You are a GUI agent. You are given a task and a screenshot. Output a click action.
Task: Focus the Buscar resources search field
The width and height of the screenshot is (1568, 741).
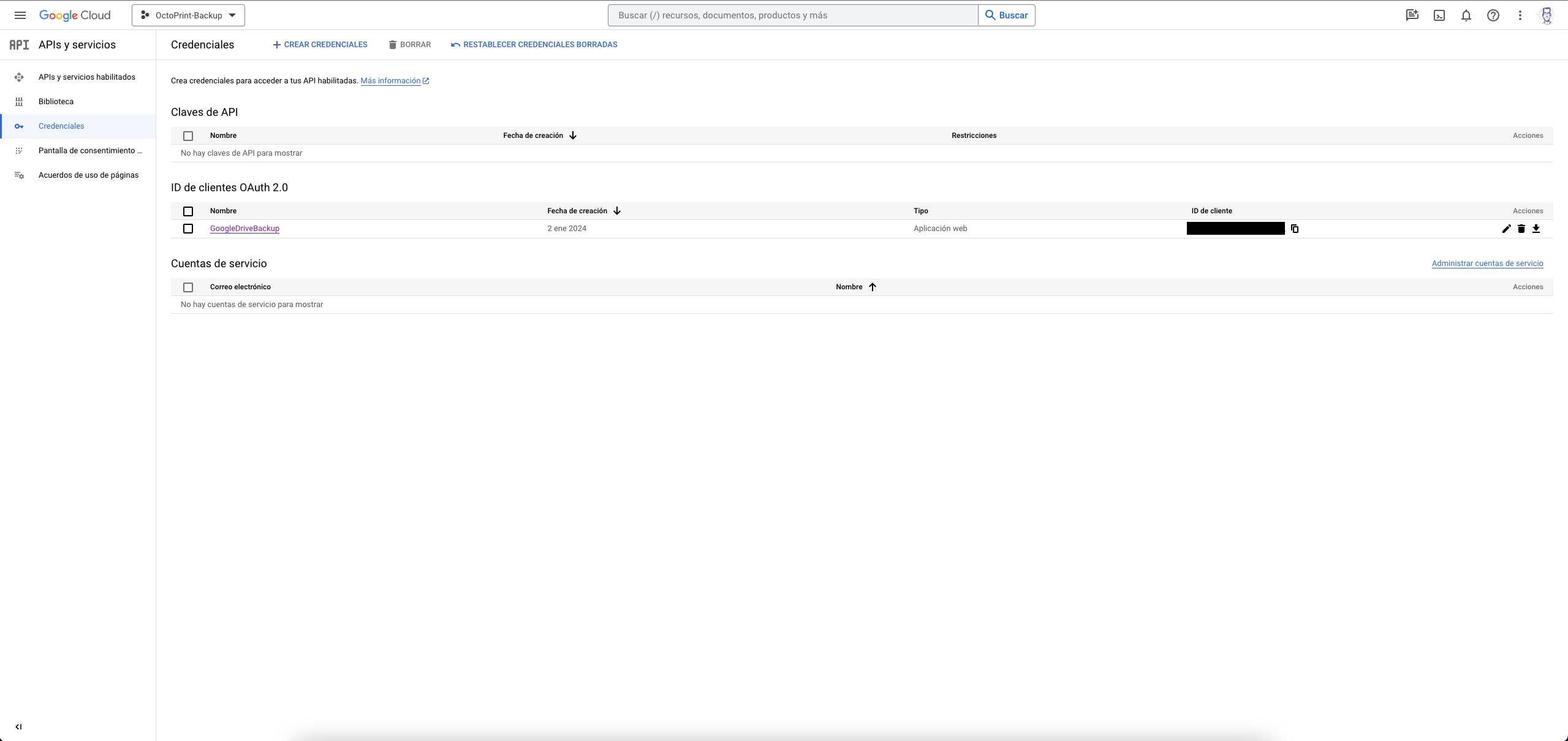[x=792, y=15]
